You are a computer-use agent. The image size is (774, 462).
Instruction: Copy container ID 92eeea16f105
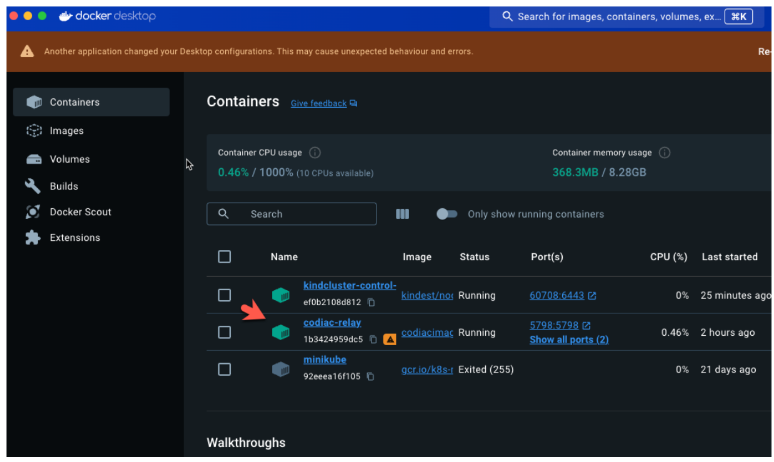click(370, 376)
